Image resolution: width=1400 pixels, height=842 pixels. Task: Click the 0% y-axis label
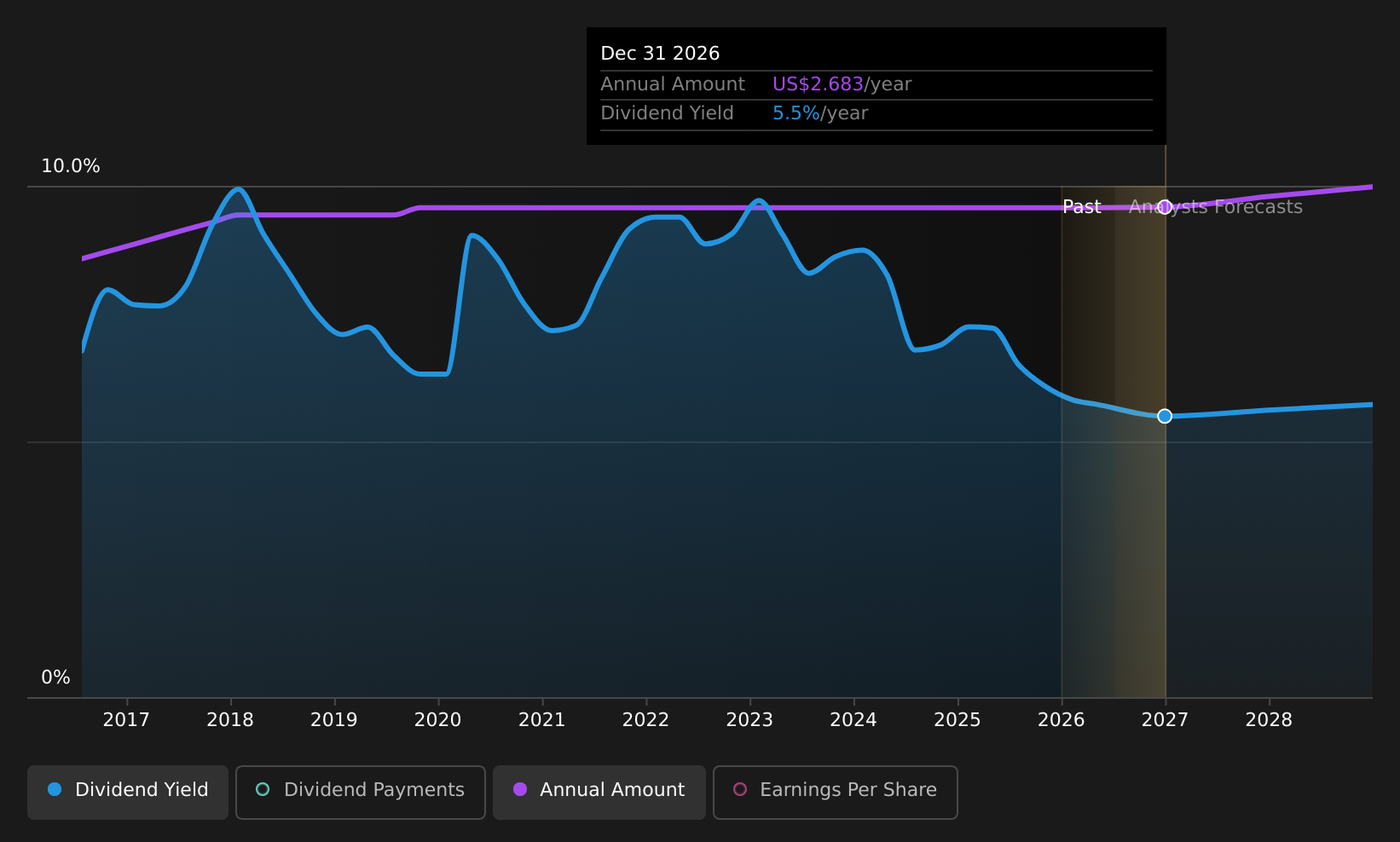(56, 678)
